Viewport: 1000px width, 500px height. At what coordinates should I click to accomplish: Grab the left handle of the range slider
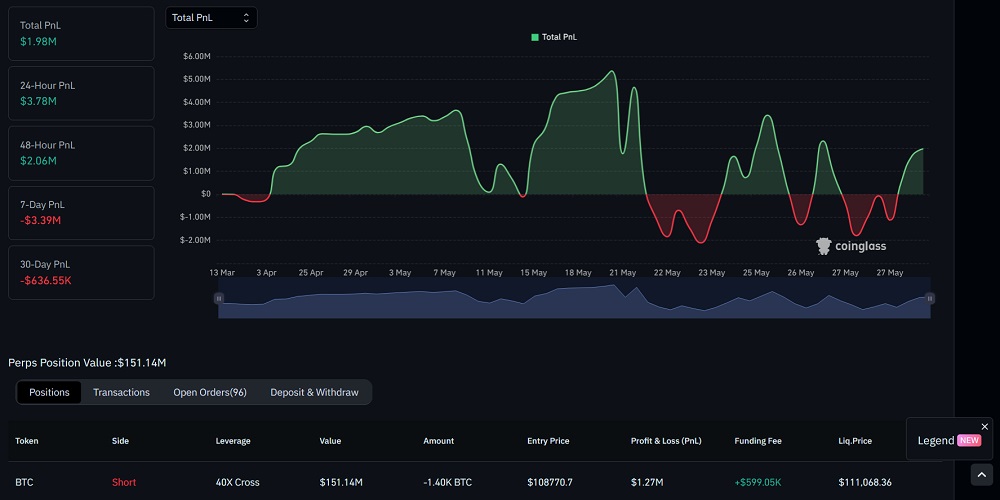(218, 298)
